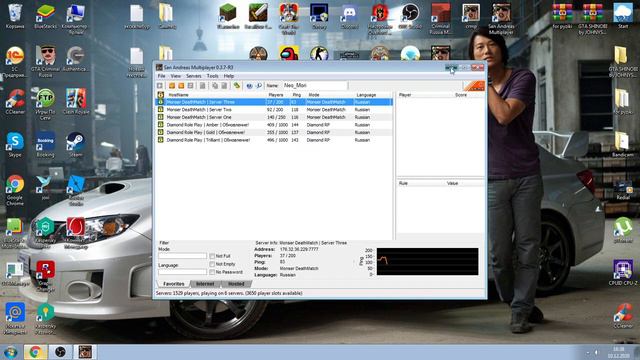The image size is (640, 360).
Task: Sort servers by Mode column header
Action: pos(329,95)
